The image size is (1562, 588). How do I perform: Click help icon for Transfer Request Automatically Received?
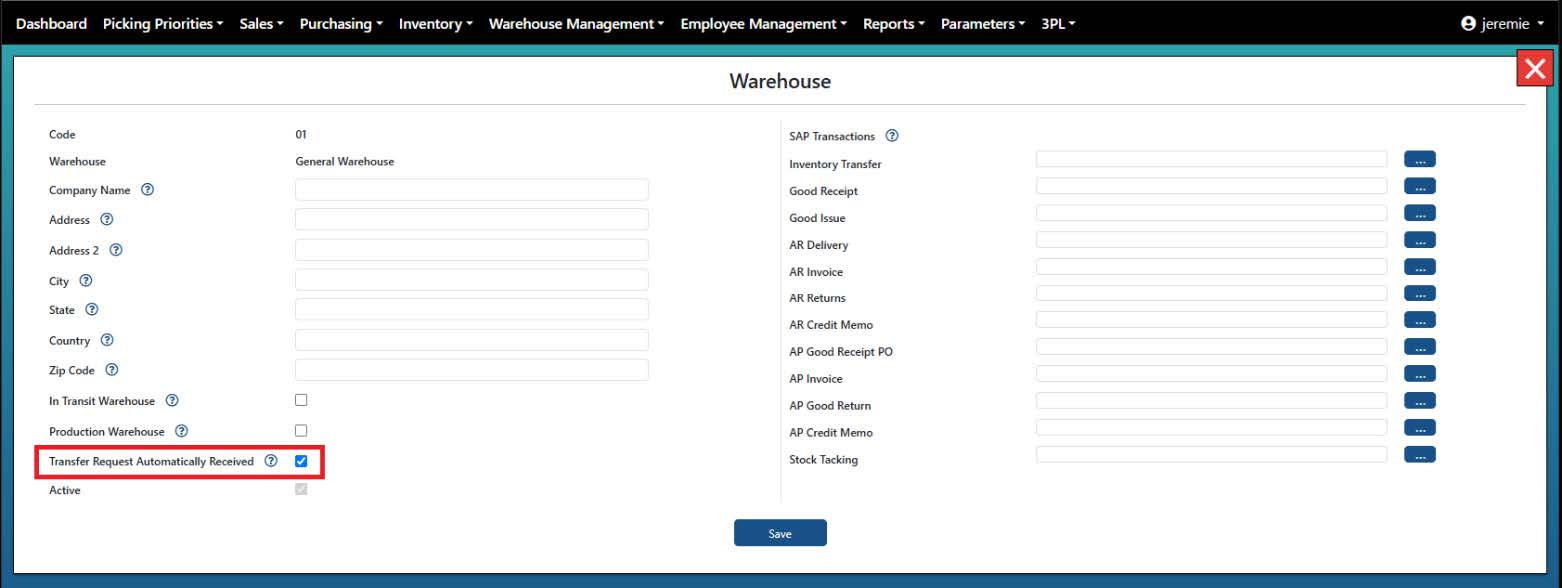[x=270, y=461]
